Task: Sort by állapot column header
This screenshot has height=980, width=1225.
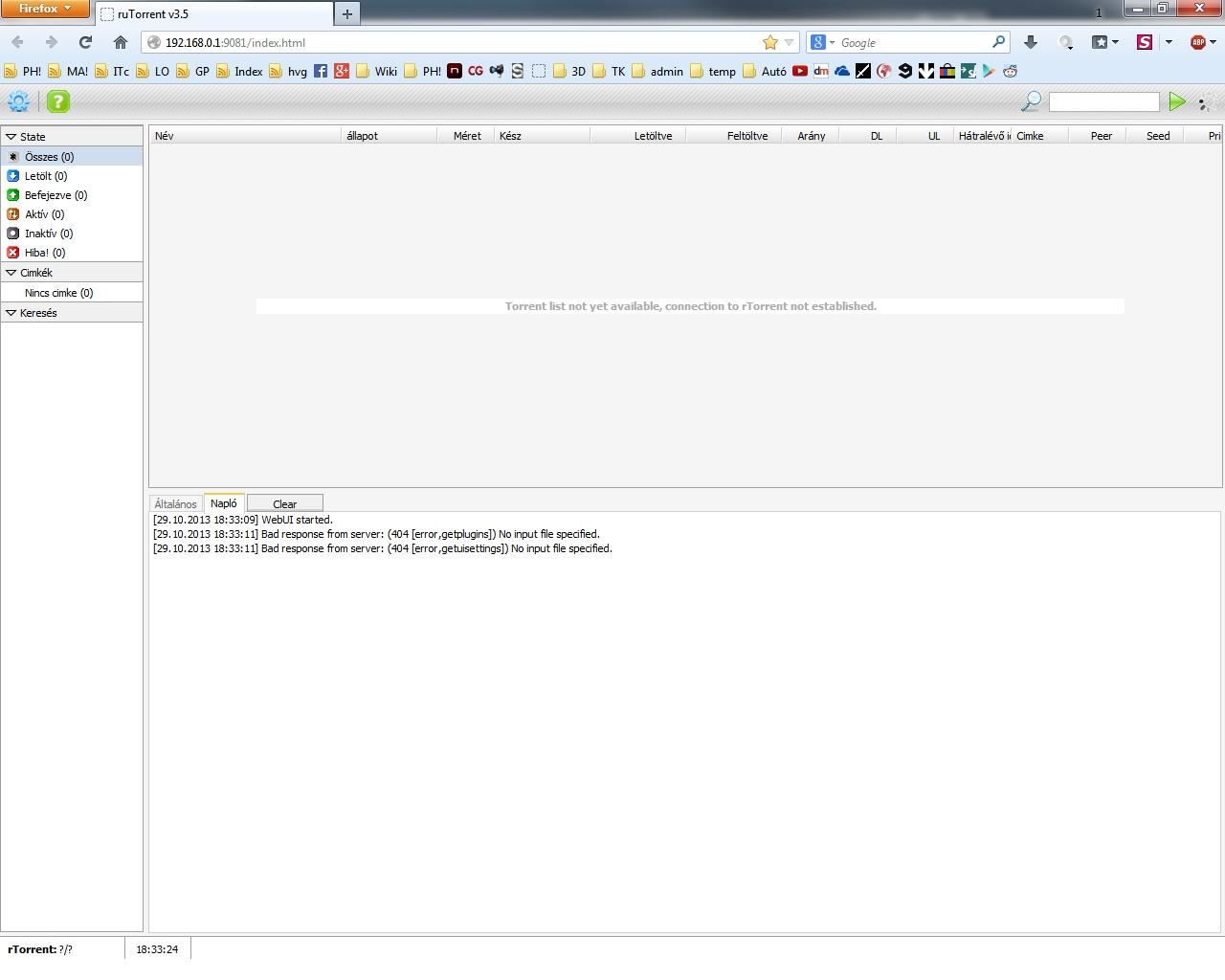Action: coord(390,136)
